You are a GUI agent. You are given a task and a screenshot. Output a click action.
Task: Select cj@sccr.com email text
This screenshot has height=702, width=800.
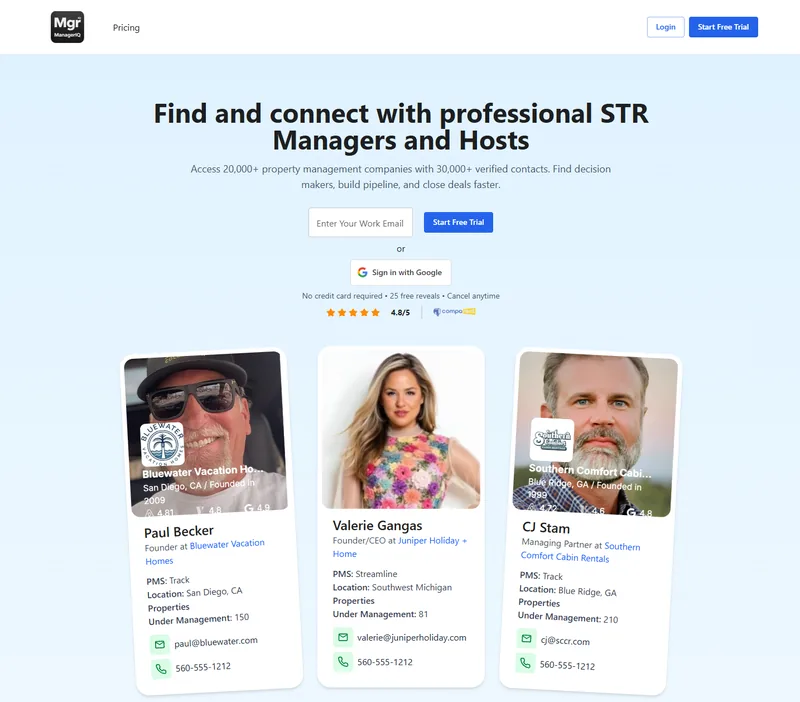pyautogui.click(x=565, y=641)
